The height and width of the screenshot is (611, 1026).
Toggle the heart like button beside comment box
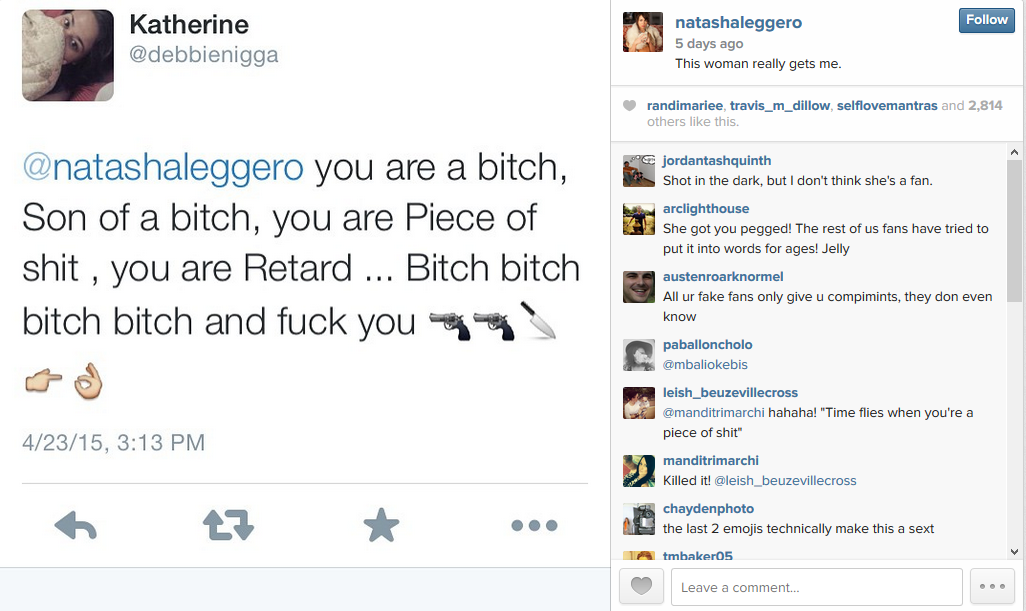pos(641,587)
